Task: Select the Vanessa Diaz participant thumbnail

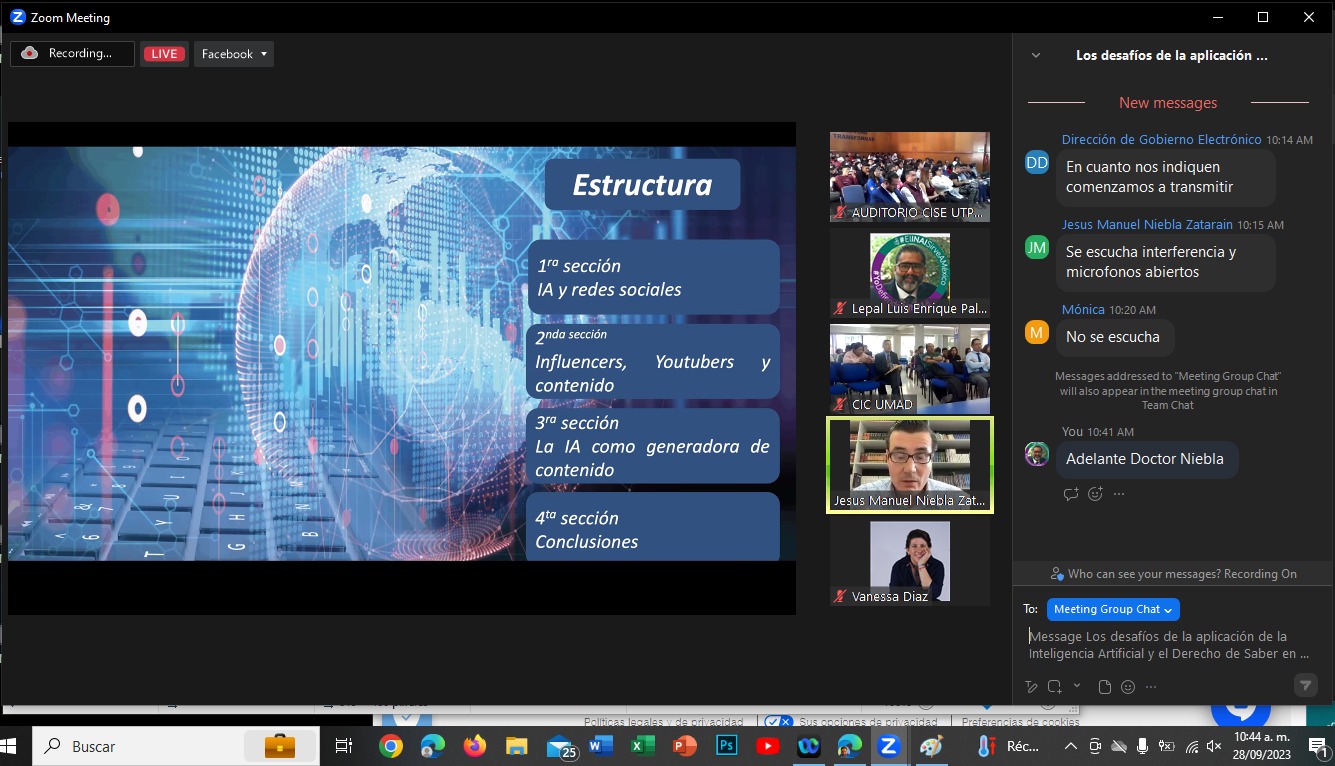Action: [x=909, y=562]
